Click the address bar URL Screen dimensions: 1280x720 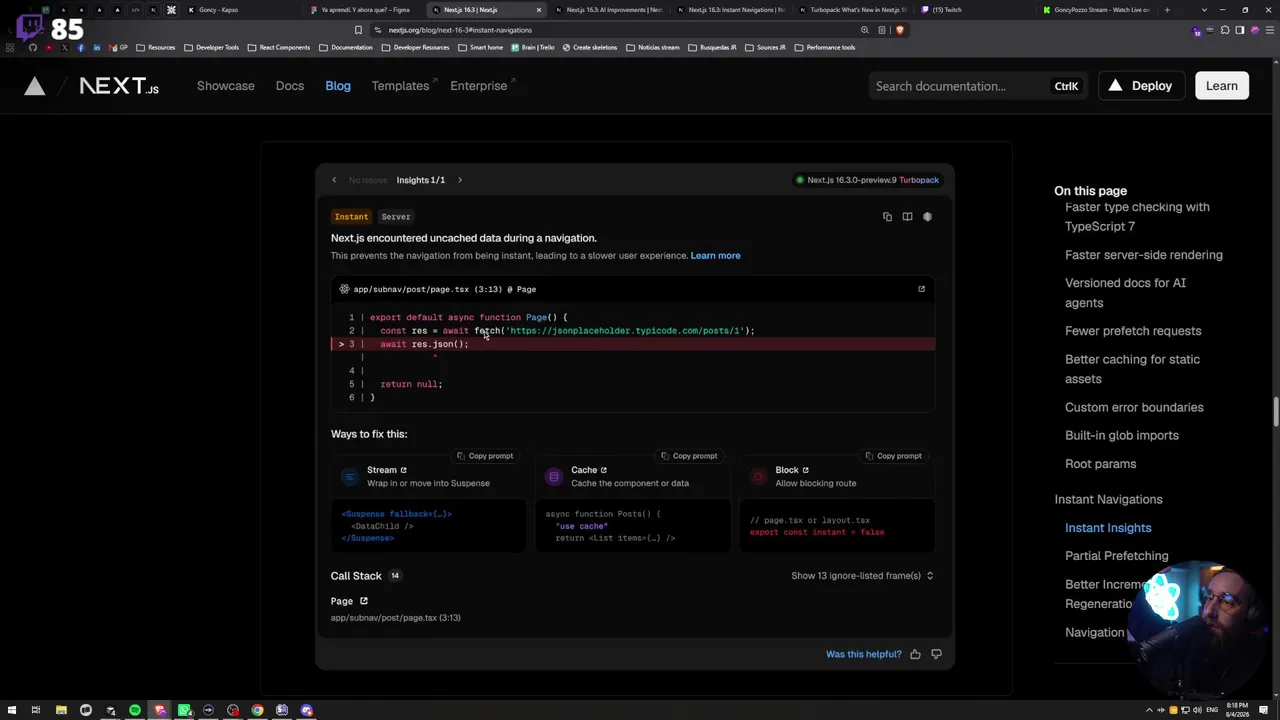pyautogui.click(x=460, y=30)
